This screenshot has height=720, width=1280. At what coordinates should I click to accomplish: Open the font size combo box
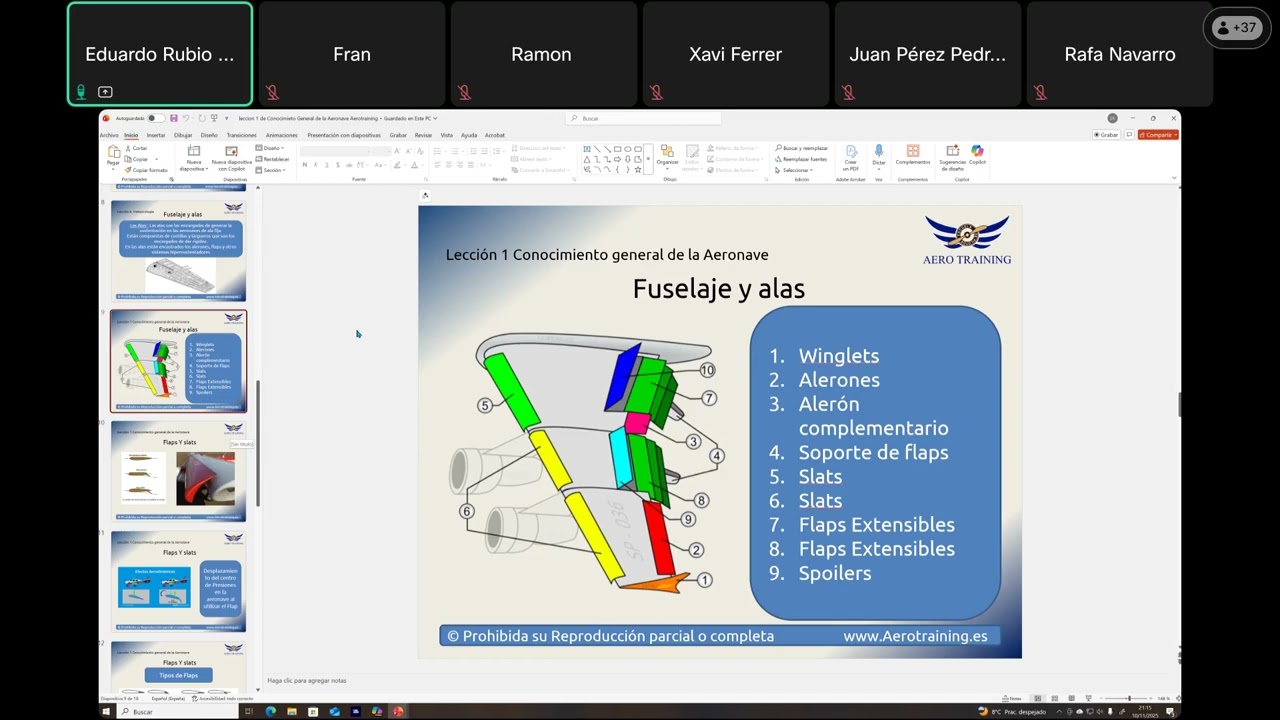pos(381,151)
